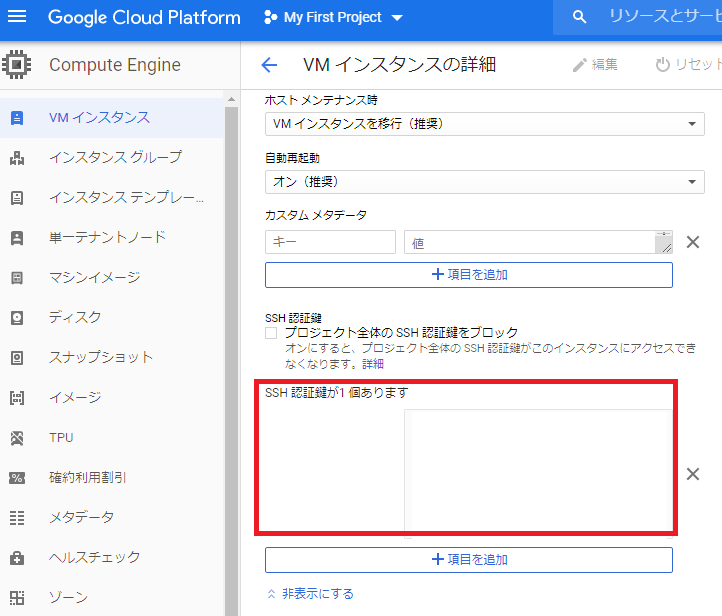Click the sidebar vertical scrollbar
722x616 pixels.
coord(231,361)
